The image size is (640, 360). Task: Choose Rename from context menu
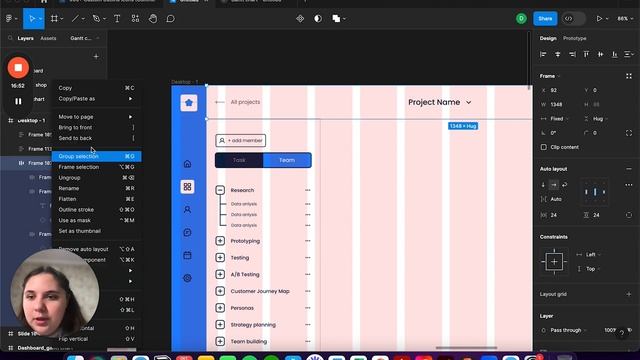pos(96,188)
